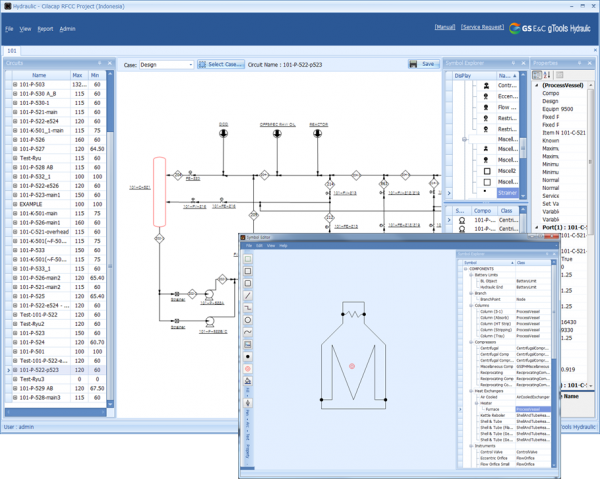Select the red center point tool
Viewport: 600px width, 479px height.
click(x=248, y=369)
